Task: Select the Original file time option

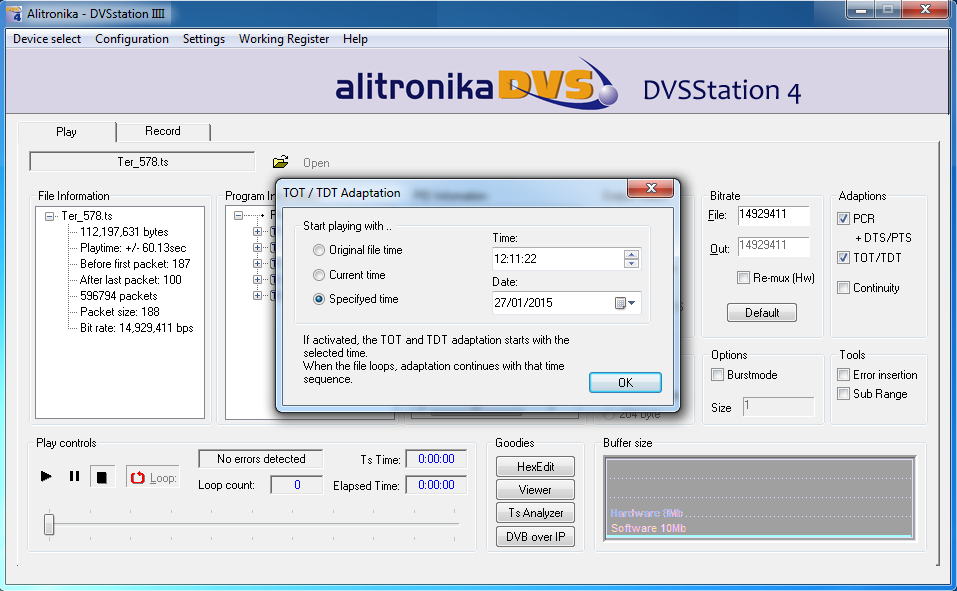Action: coord(319,250)
